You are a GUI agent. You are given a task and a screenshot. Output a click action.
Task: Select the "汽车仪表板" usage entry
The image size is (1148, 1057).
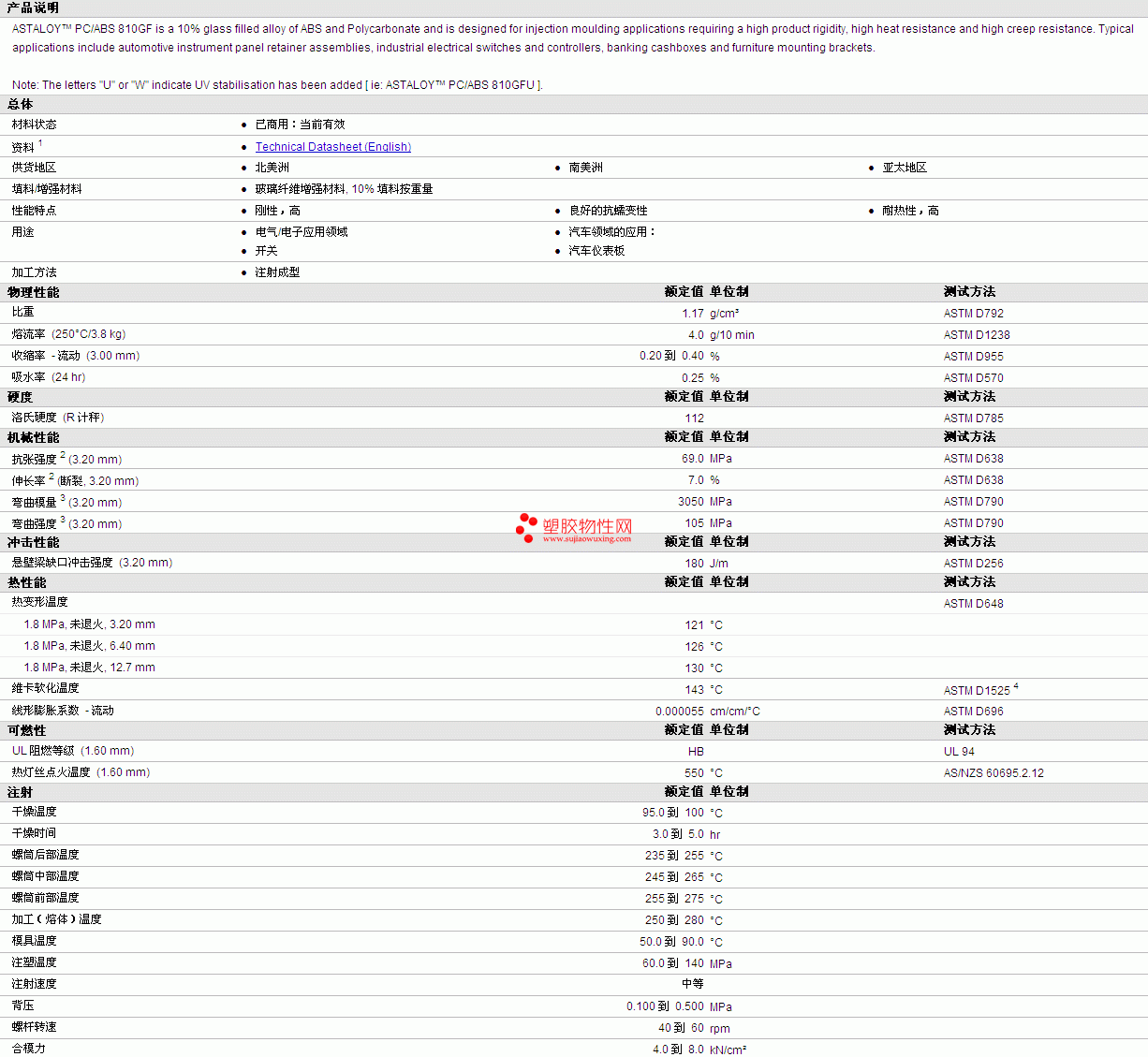click(596, 251)
